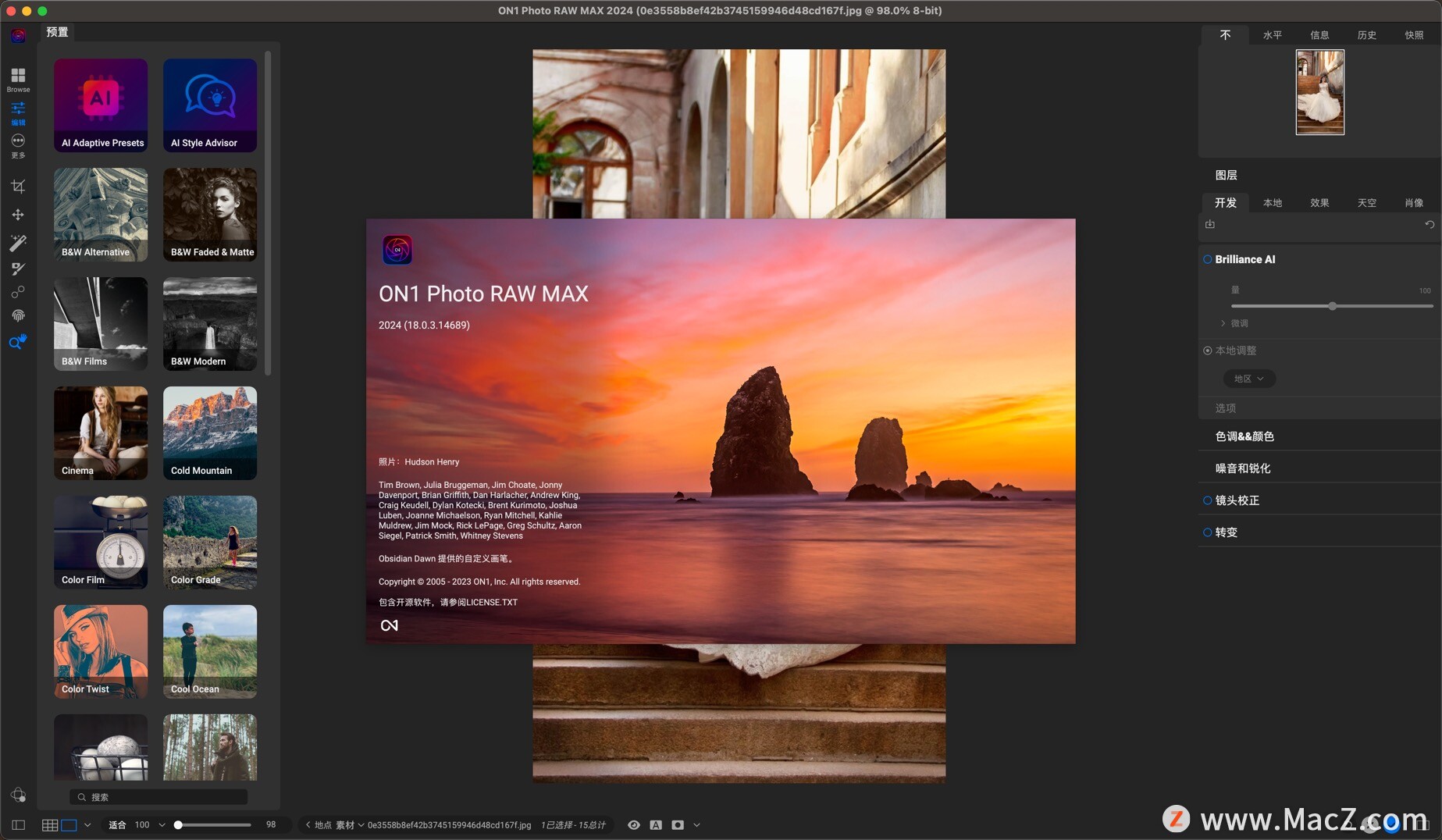This screenshot has width=1442, height=840.
Task: Open the view layout dropdown arrow
Action: click(87, 824)
